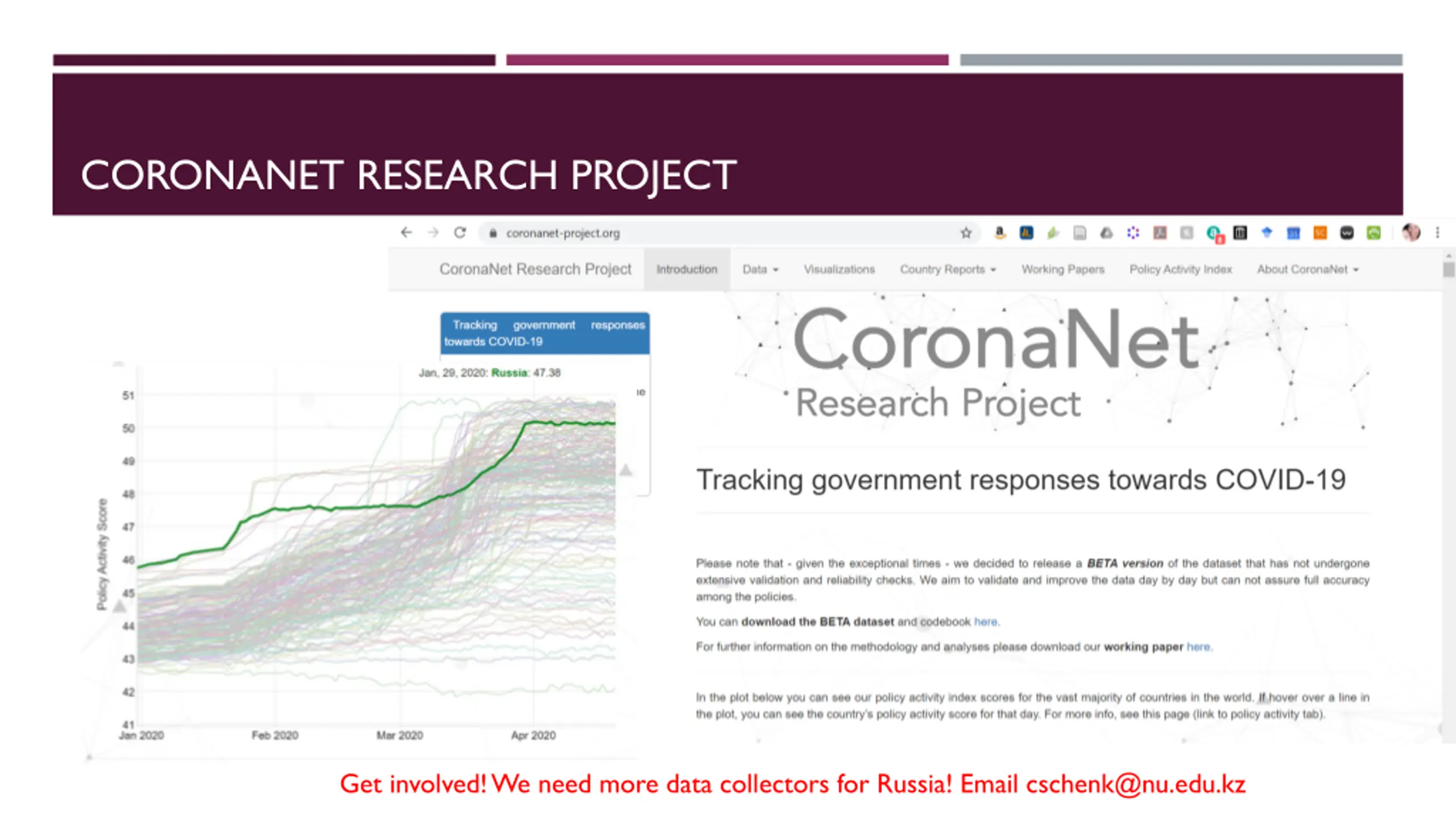Click the orange SC extension icon
1456x819 pixels.
pyautogui.click(x=1320, y=233)
